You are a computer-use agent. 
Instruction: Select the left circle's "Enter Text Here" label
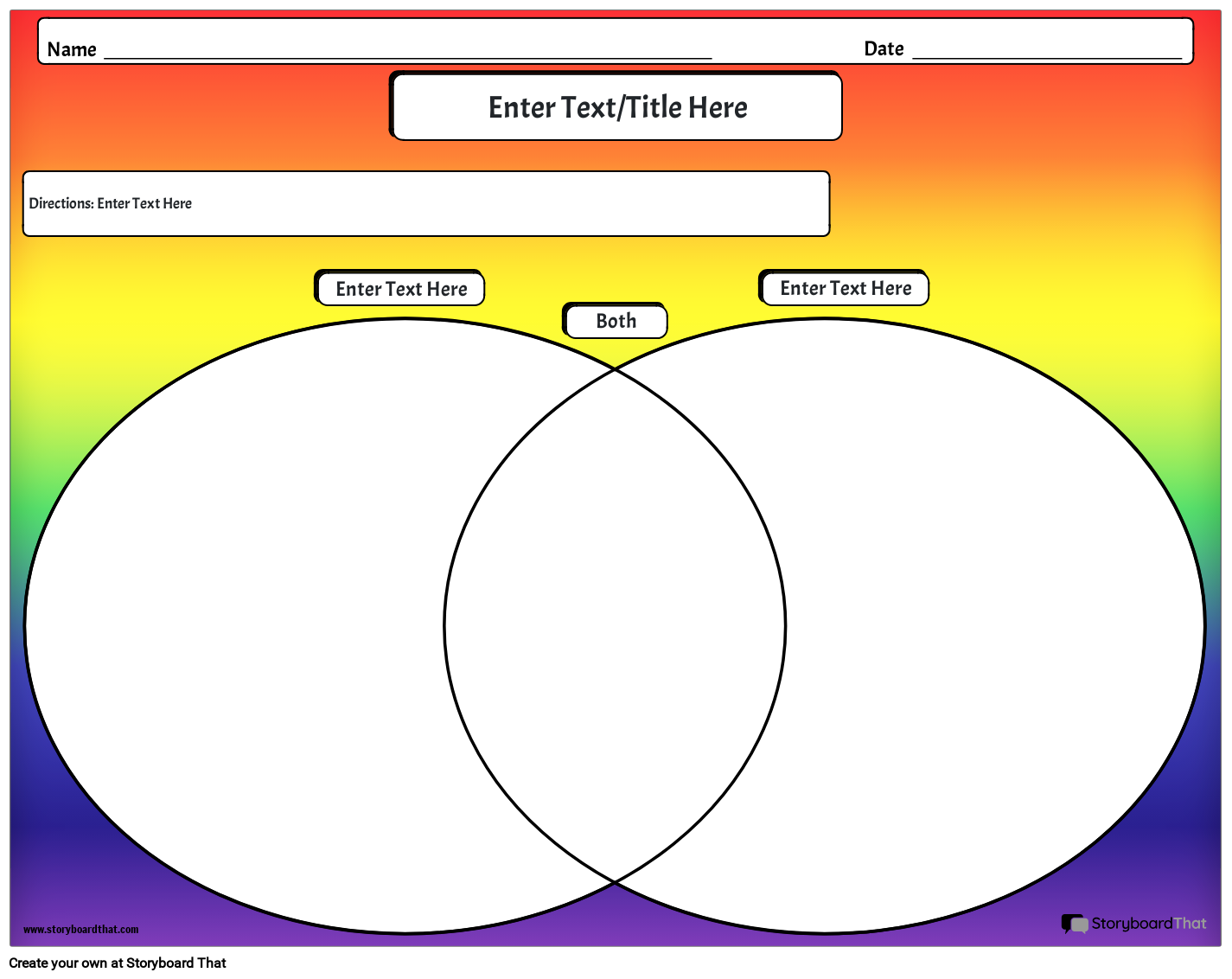click(400, 289)
